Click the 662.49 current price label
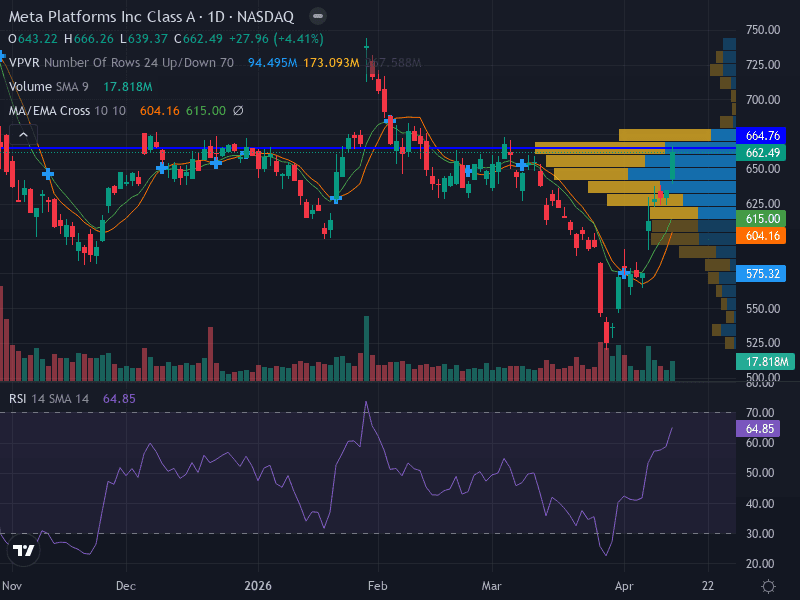The height and width of the screenshot is (600, 800). 762,153
